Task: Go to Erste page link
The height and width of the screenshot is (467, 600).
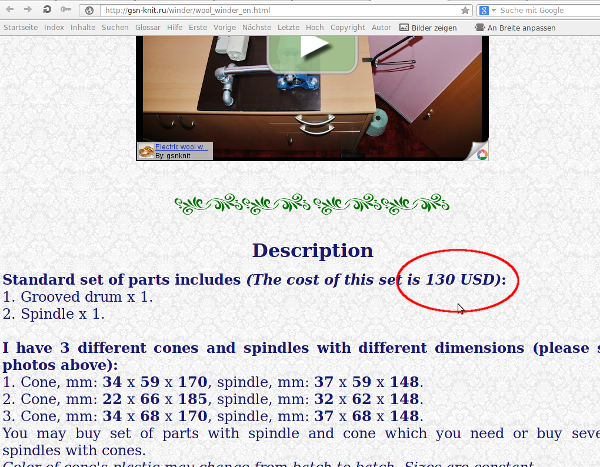Action: click(197, 28)
